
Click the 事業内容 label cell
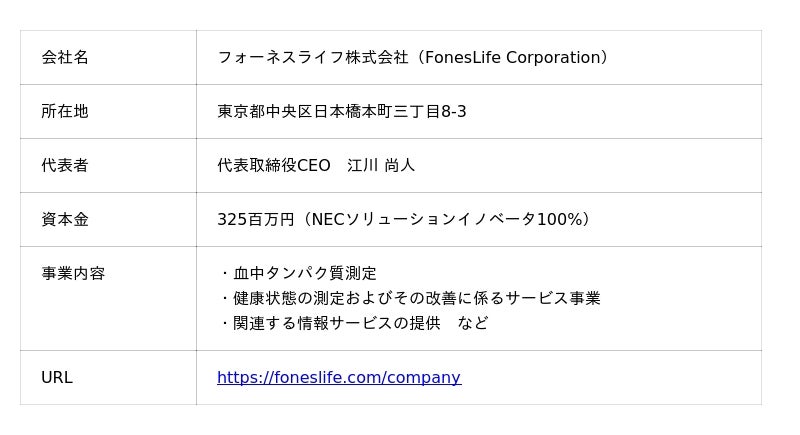pyautogui.click(x=73, y=274)
